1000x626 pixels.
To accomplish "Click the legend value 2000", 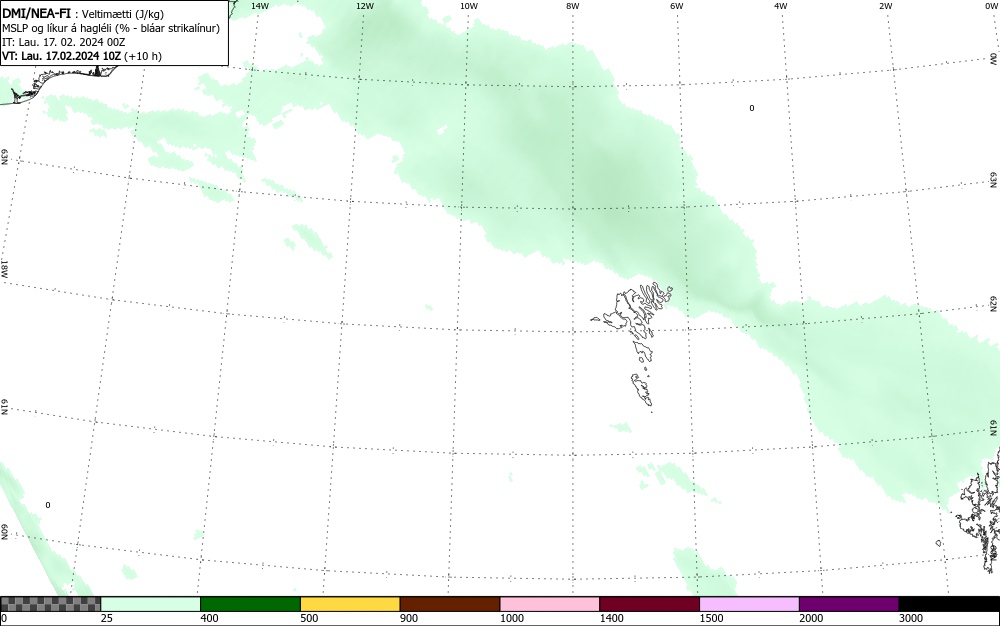I will (811, 618).
